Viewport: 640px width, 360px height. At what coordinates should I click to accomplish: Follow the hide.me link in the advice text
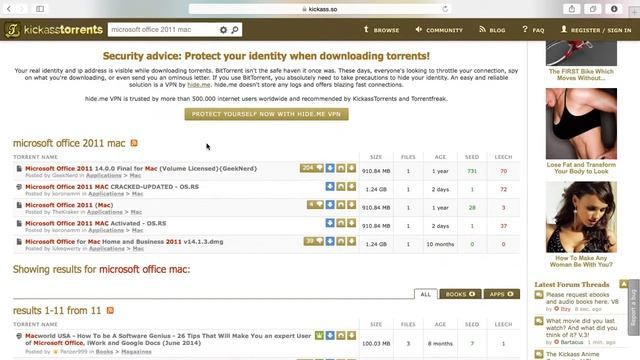199,85
